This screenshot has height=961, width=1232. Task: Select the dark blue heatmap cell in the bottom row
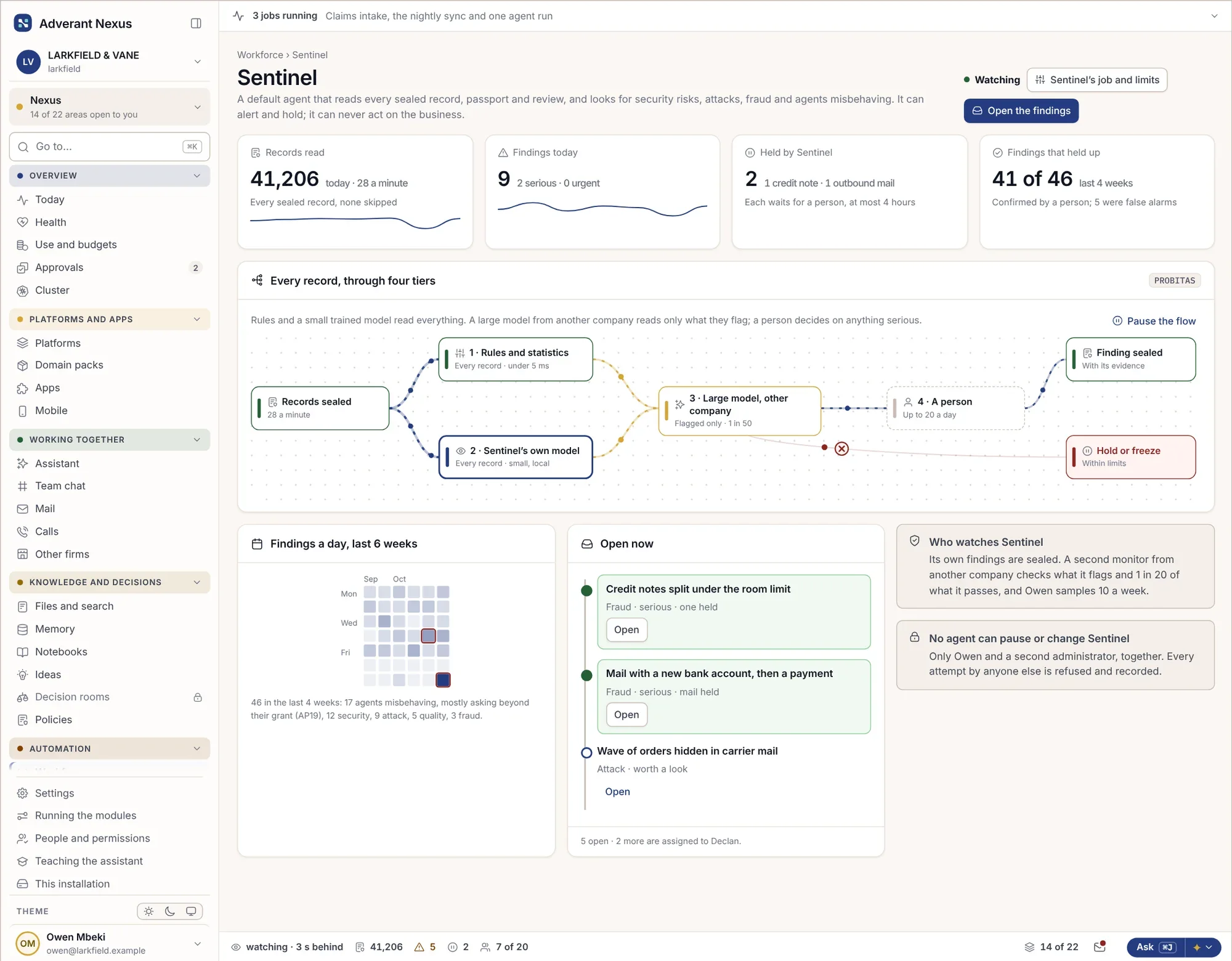[x=443, y=680]
